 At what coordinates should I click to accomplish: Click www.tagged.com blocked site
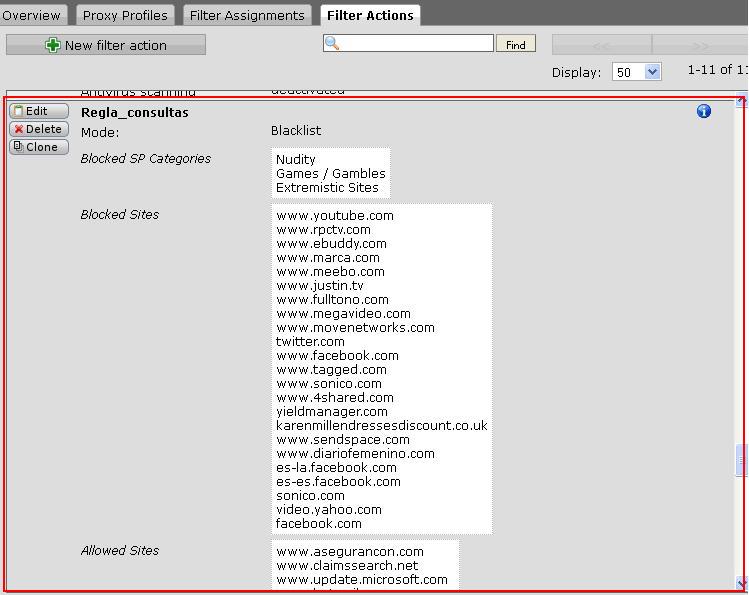tap(332, 370)
